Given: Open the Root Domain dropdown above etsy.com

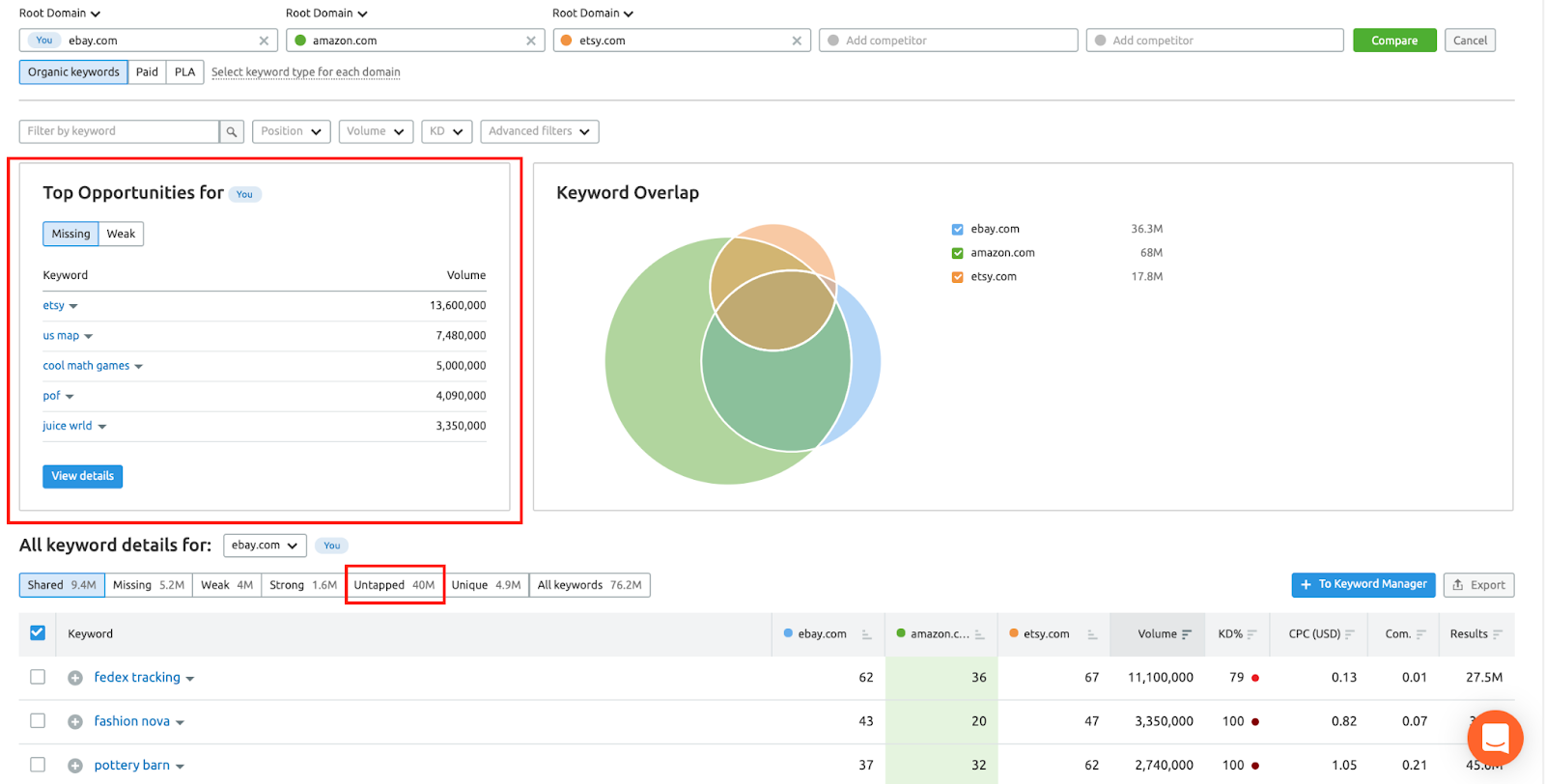Looking at the screenshot, I should [x=593, y=14].
